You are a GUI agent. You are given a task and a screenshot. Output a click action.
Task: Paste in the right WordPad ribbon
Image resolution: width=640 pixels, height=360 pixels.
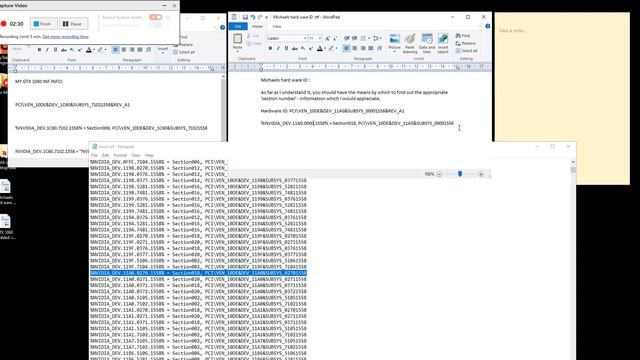pyautogui.click(x=238, y=42)
